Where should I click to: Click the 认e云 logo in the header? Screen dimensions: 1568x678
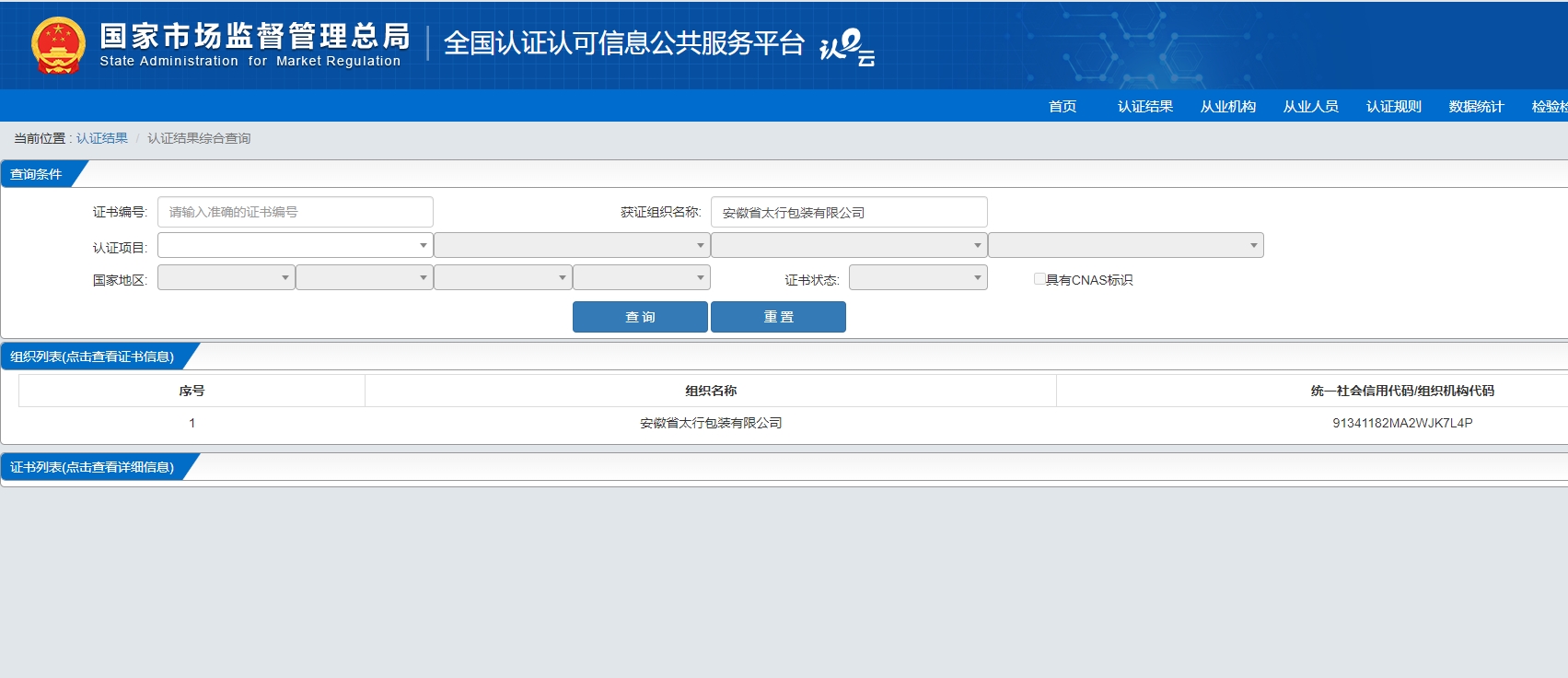click(846, 47)
